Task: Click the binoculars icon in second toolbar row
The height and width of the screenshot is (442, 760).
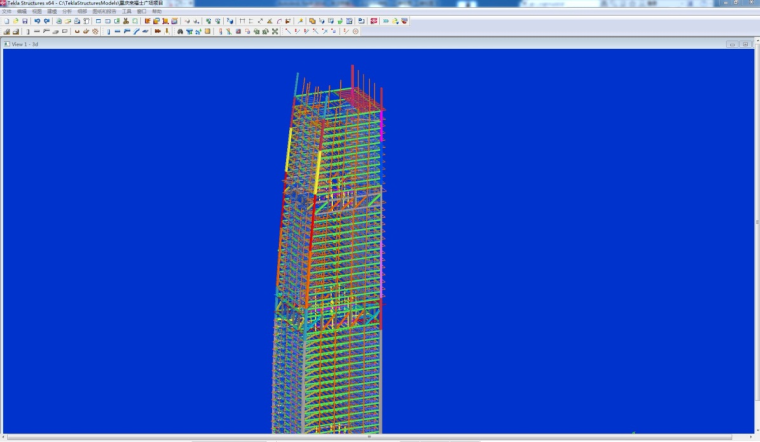Action: tap(180, 31)
